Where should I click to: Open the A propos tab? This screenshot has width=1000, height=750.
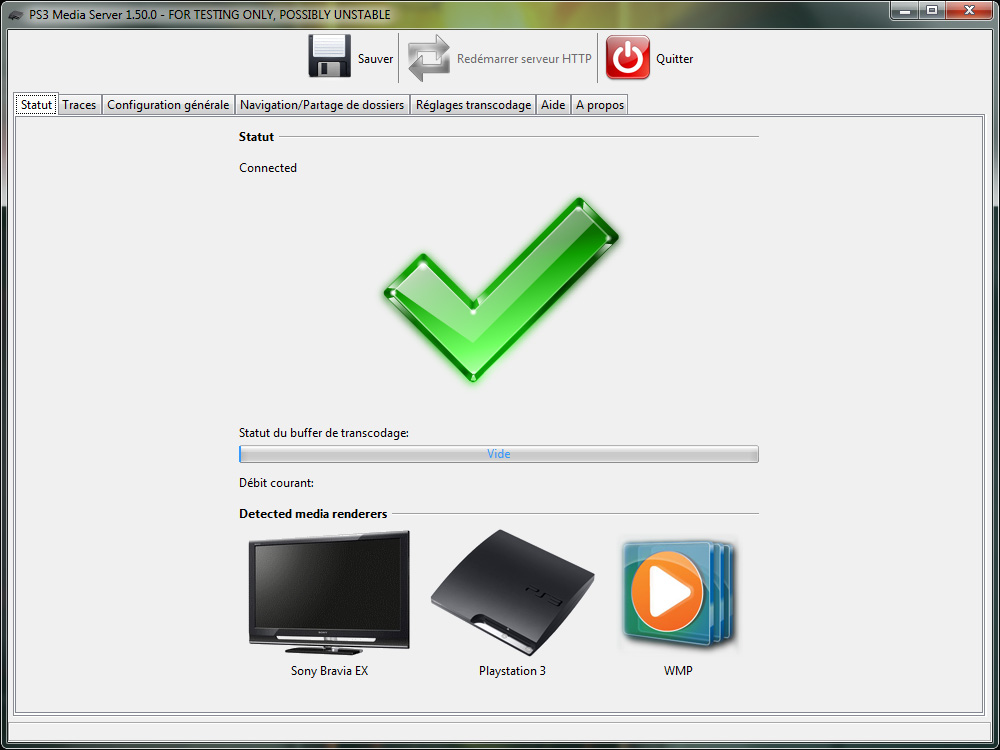coord(599,105)
